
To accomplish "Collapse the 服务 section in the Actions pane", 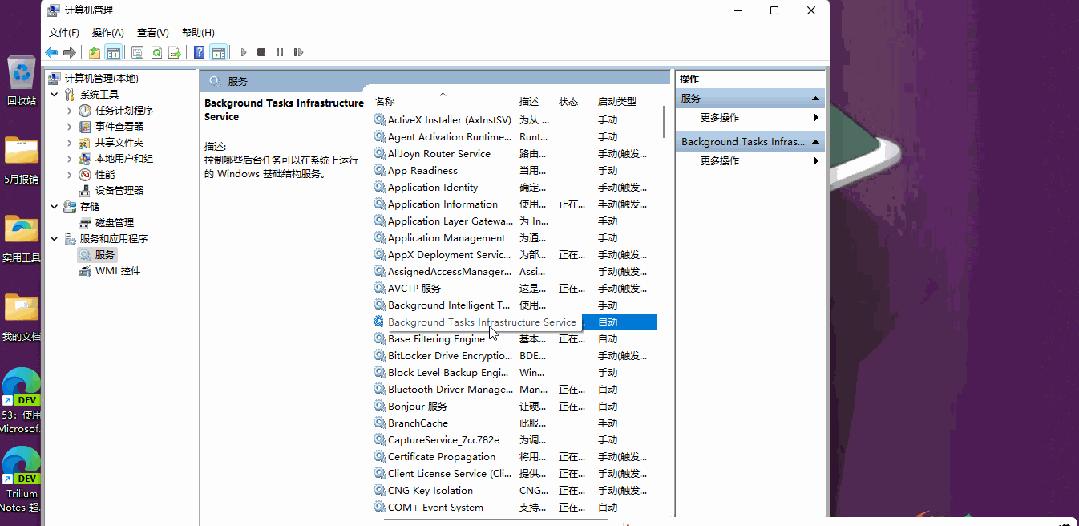I will [816, 99].
